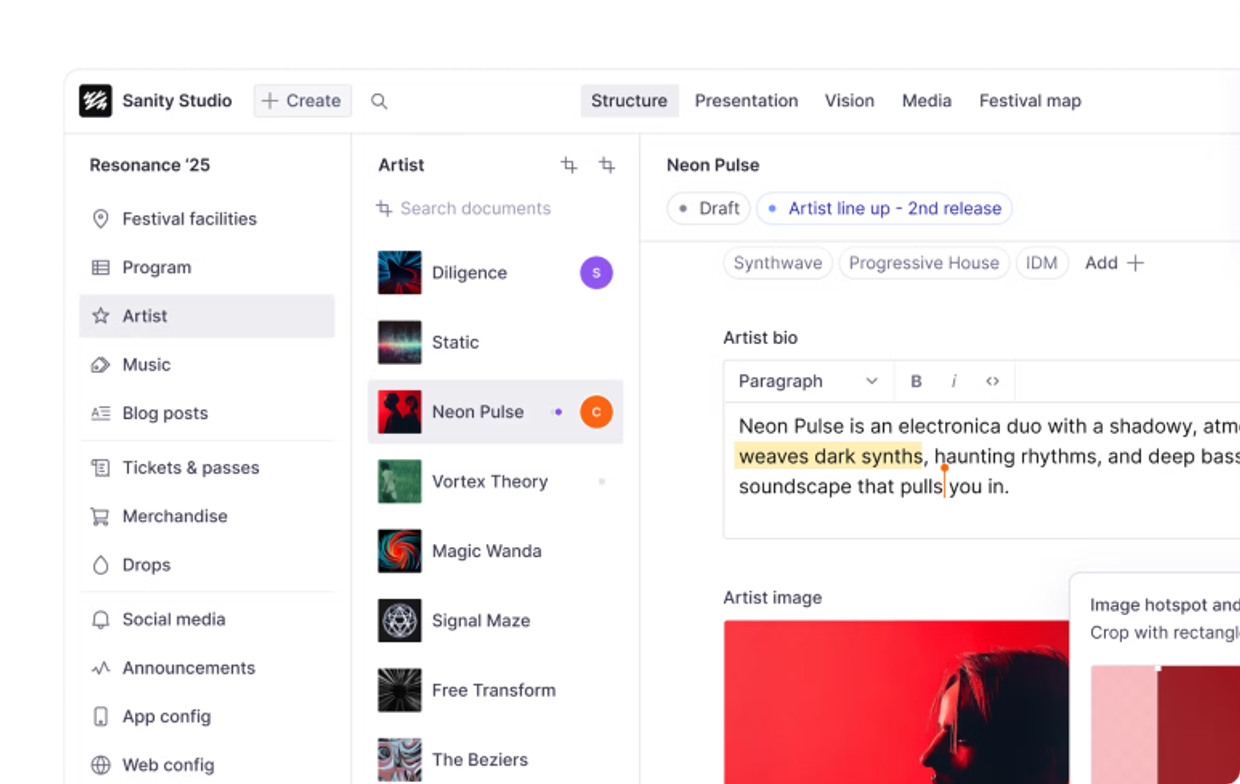The image size is (1240, 784).
Task: Switch to the Media tab
Action: click(927, 101)
